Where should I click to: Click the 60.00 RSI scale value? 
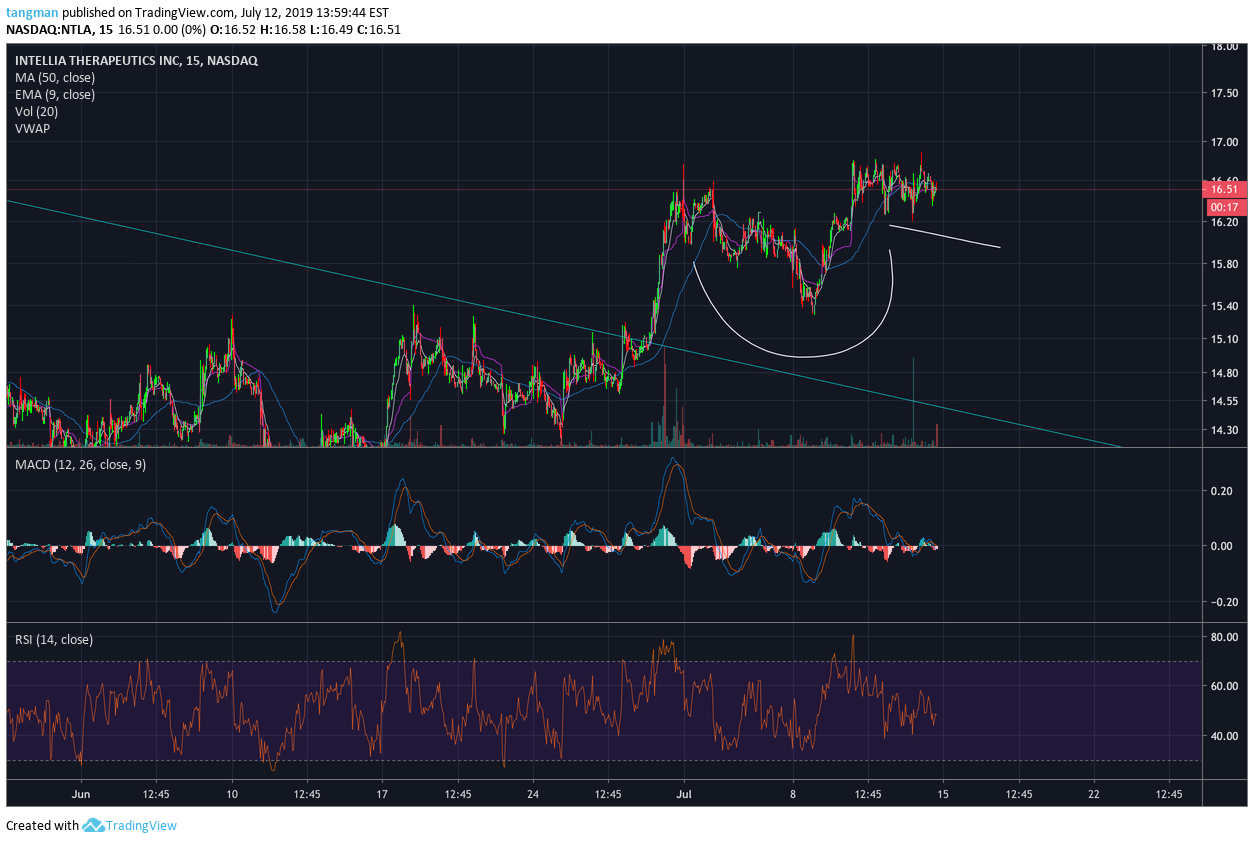(1225, 686)
